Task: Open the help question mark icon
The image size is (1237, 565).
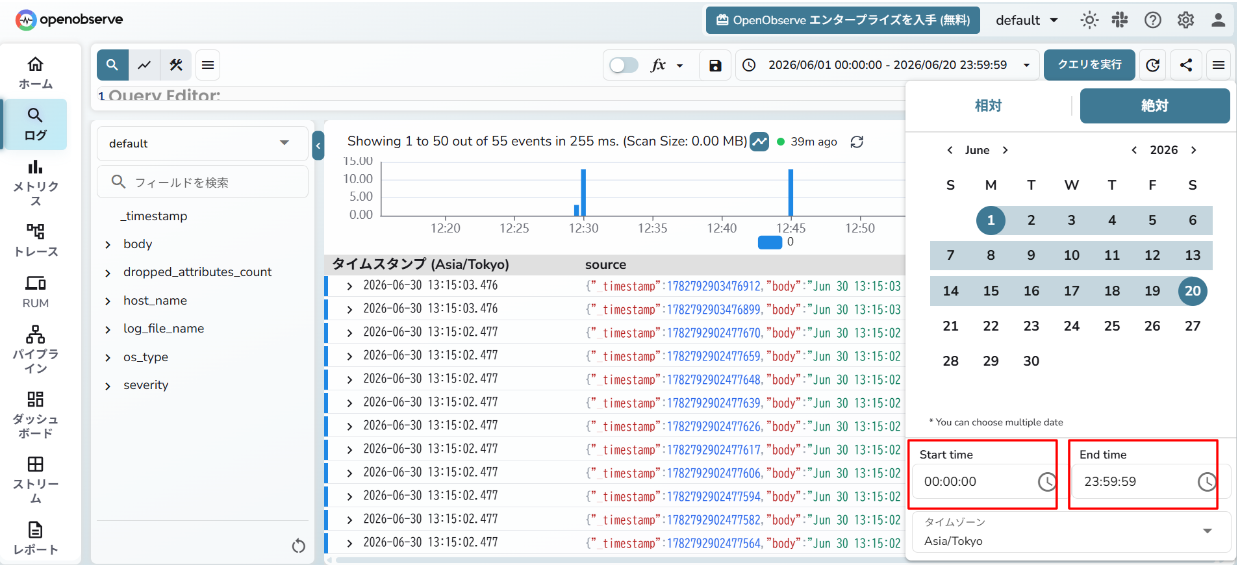Action: point(1153,20)
